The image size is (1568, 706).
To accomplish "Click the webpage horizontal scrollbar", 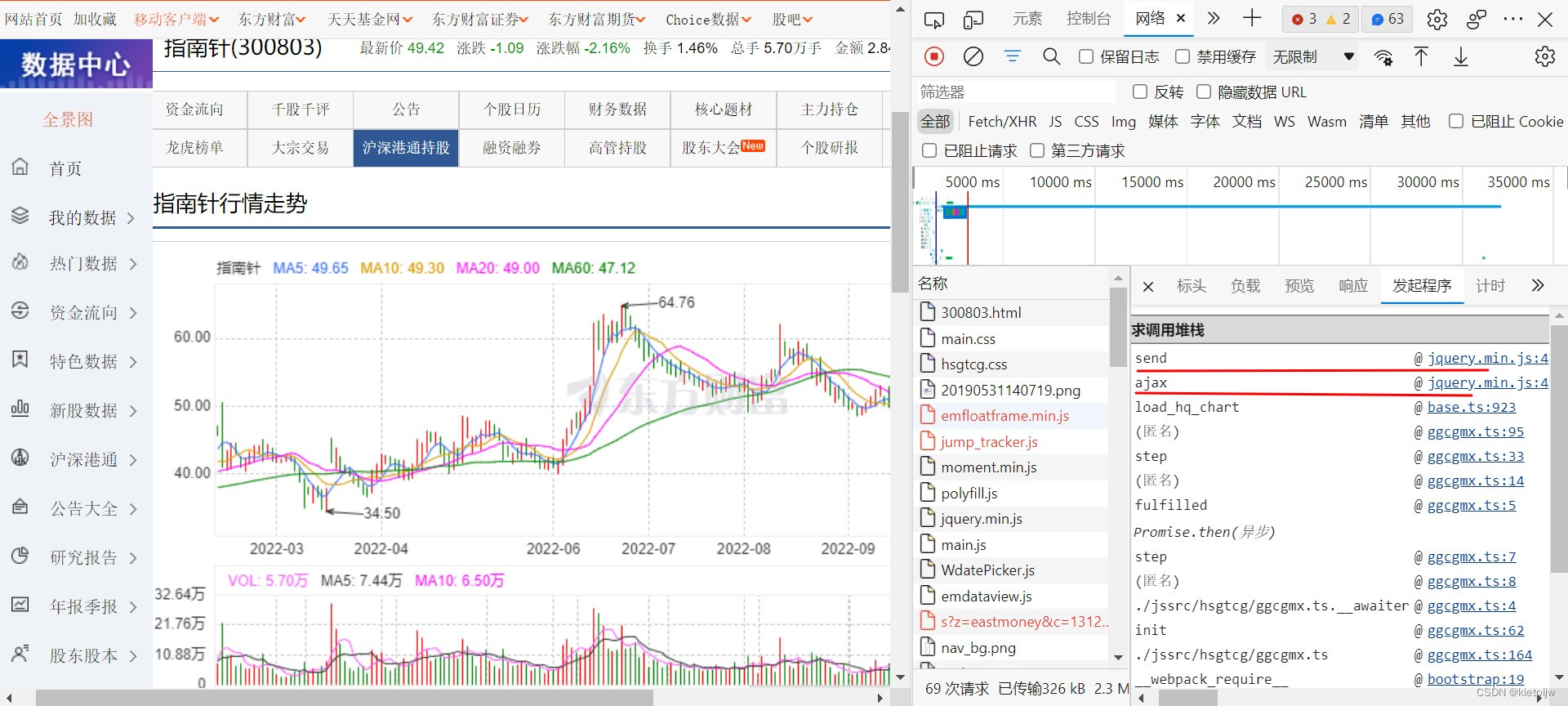I will (x=344, y=698).
